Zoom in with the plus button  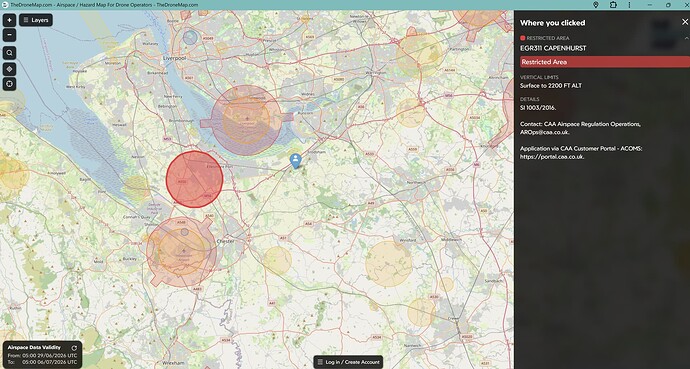pyautogui.click(x=9, y=20)
